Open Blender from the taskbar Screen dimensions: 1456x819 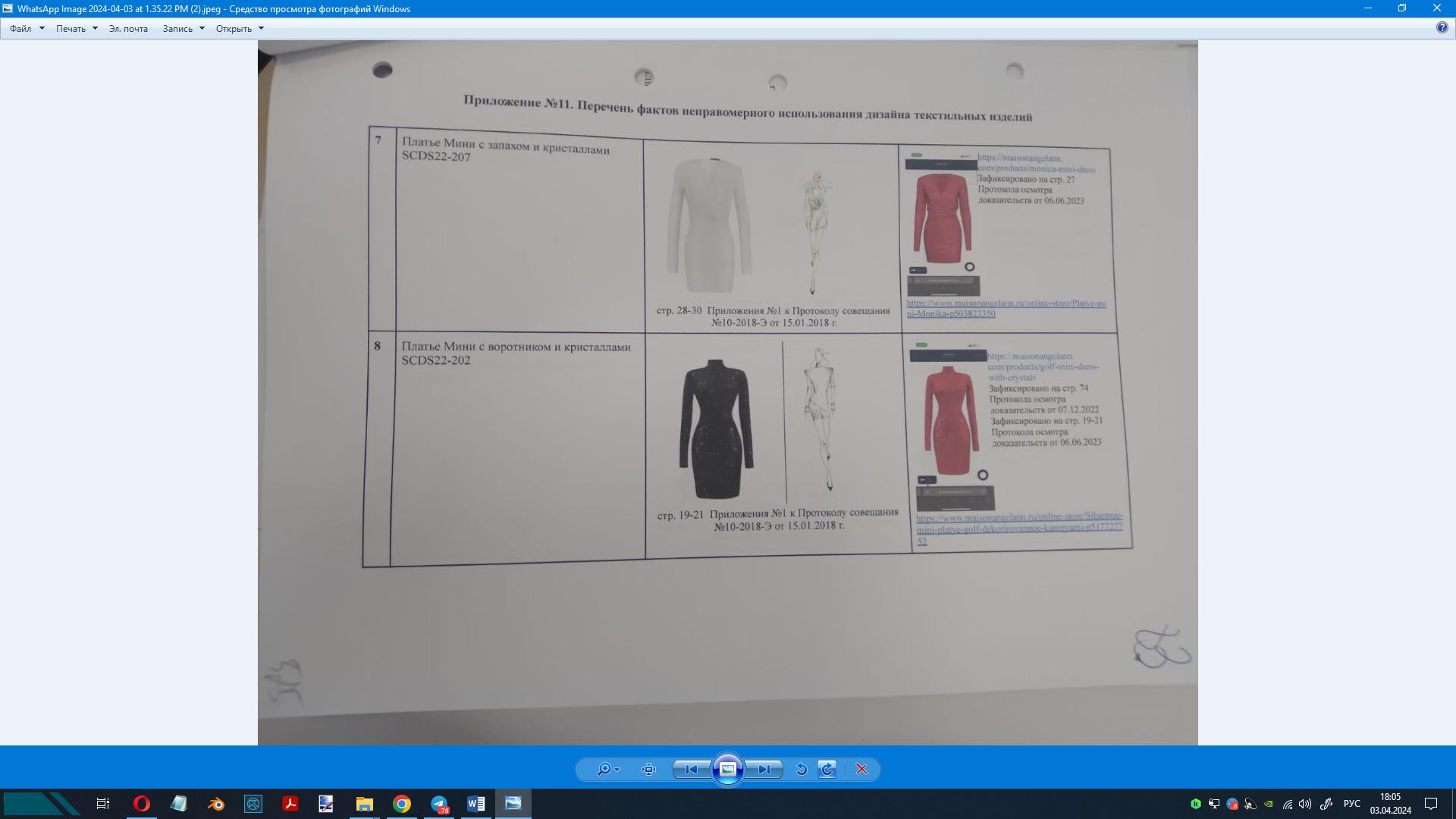click(216, 804)
